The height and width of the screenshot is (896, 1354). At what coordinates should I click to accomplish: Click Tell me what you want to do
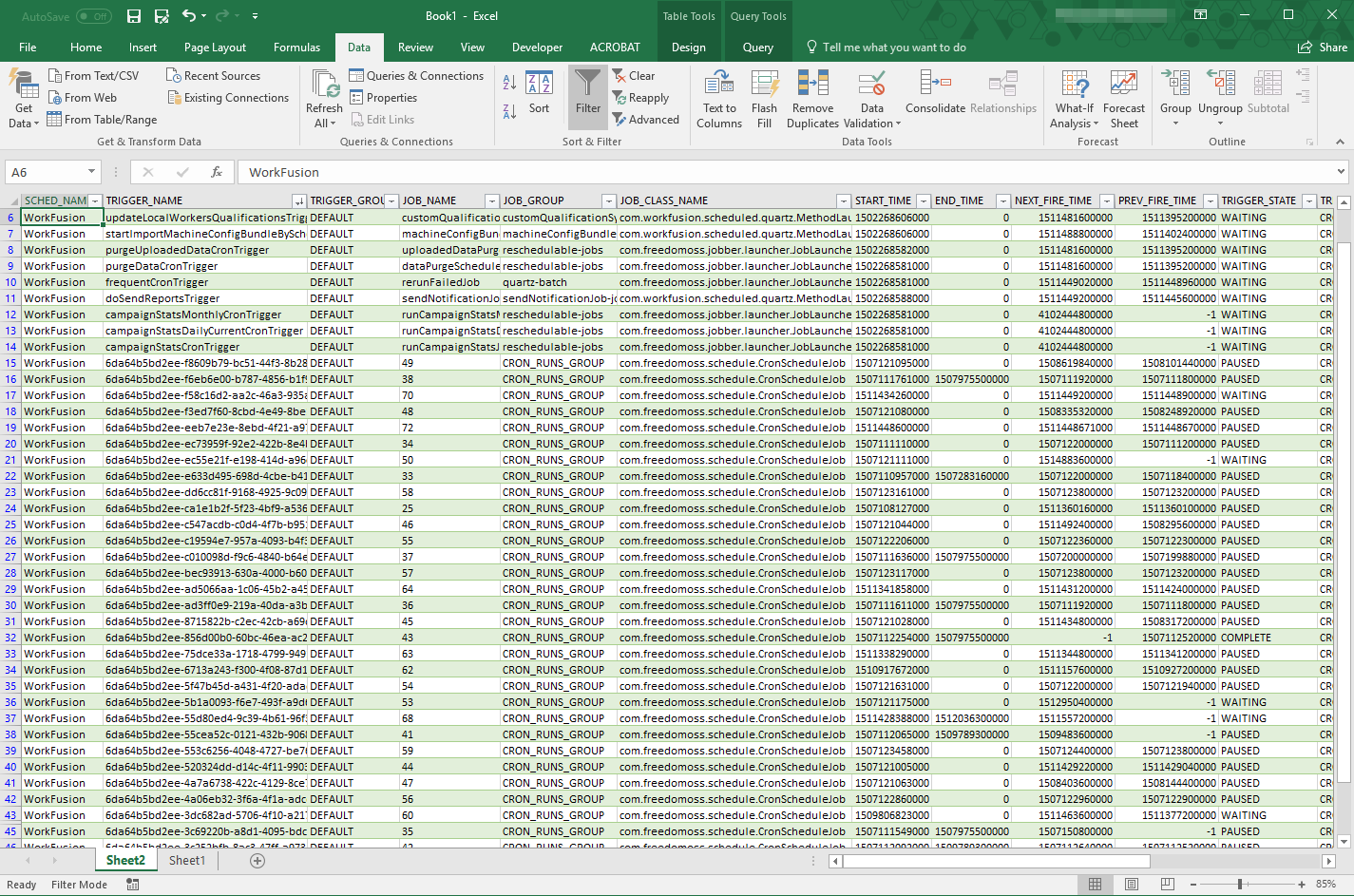(x=887, y=48)
